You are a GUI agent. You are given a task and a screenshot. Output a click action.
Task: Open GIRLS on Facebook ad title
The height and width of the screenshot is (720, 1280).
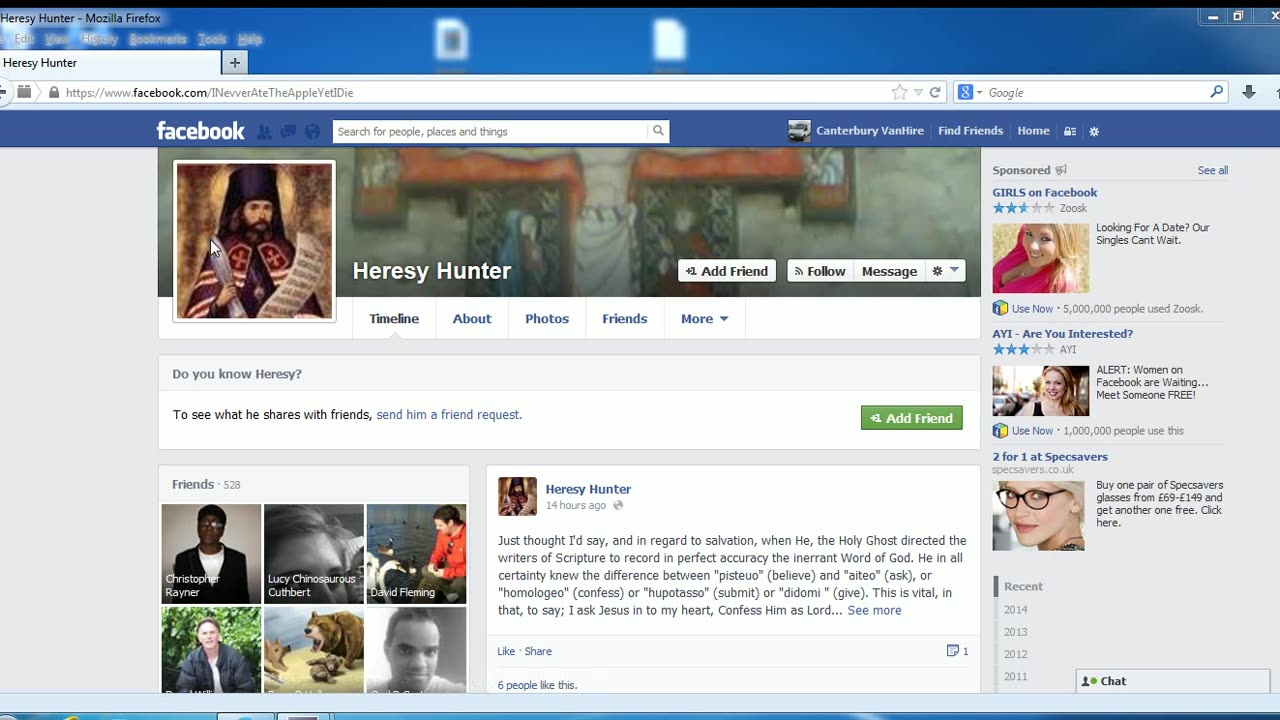point(1044,192)
